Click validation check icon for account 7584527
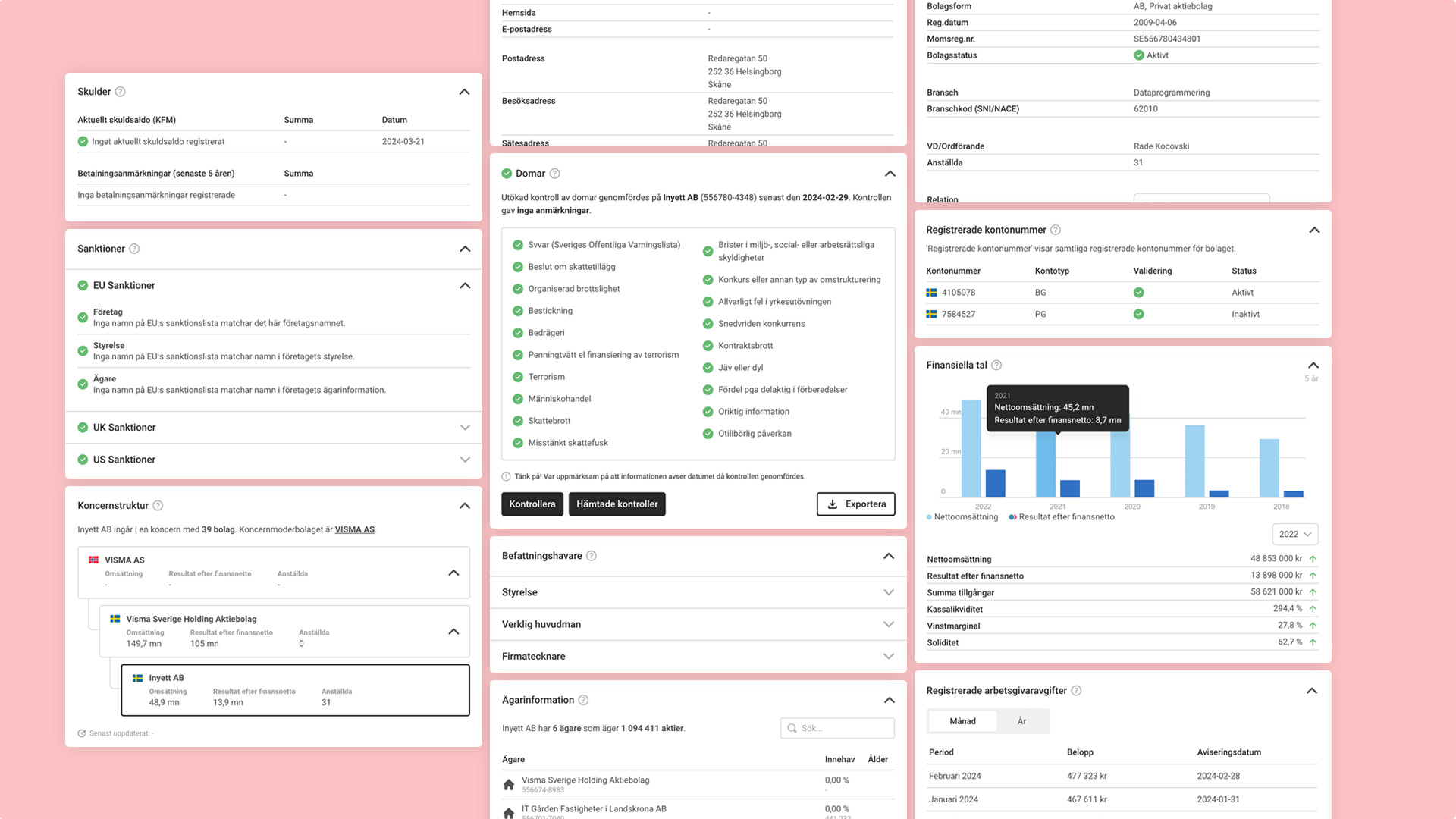1456x819 pixels. 1138,314
